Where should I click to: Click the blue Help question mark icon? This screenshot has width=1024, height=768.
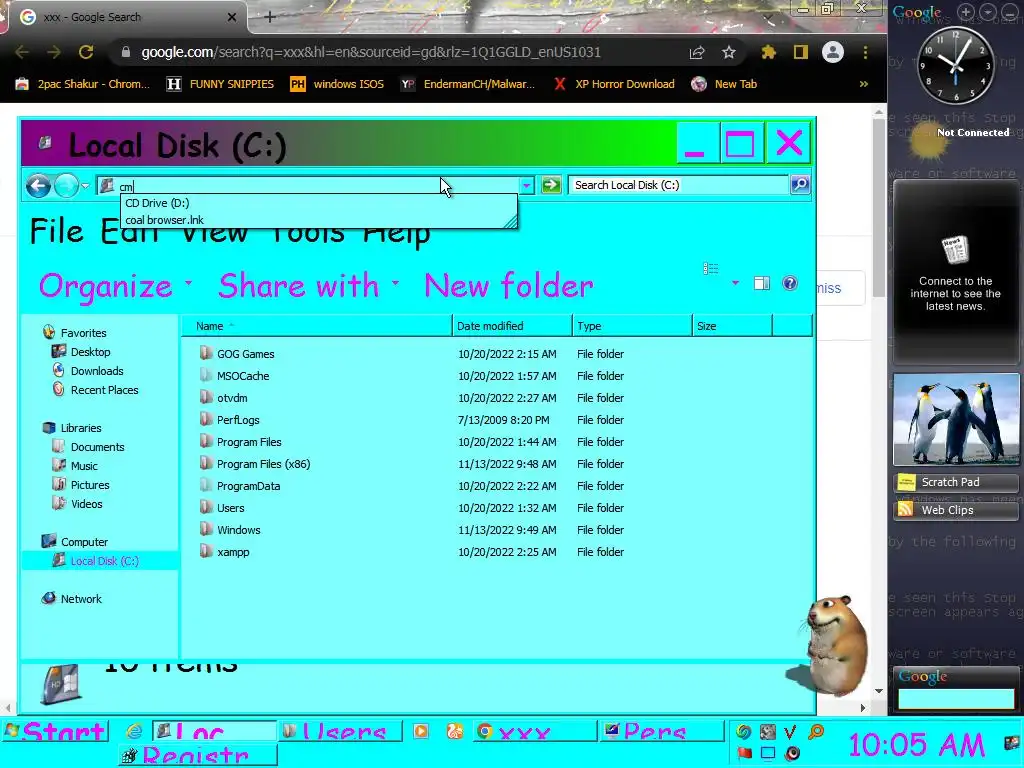coord(790,283)
